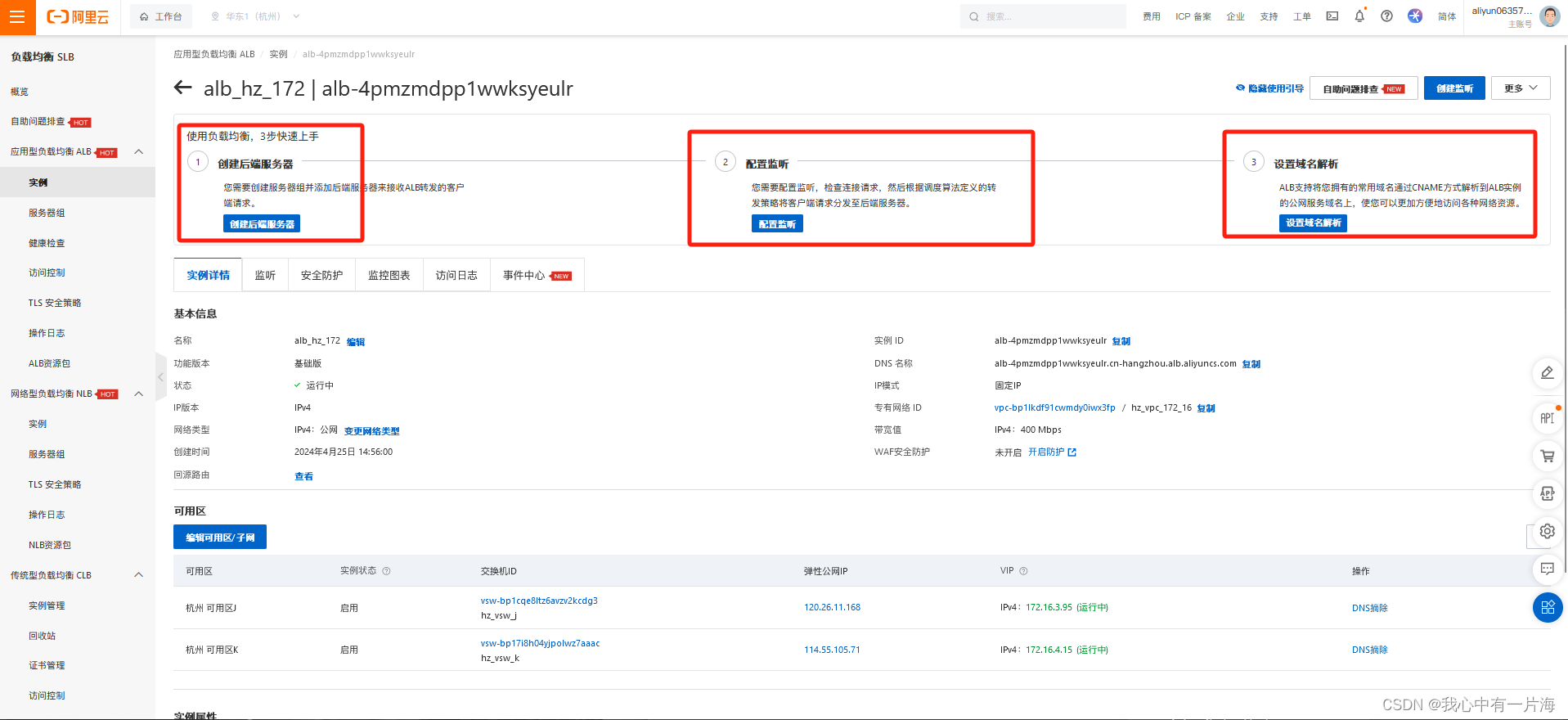1568x720 pixels.
Task: Collapse the sidebar with the handle arrow
Action: (x=160, y=376)
